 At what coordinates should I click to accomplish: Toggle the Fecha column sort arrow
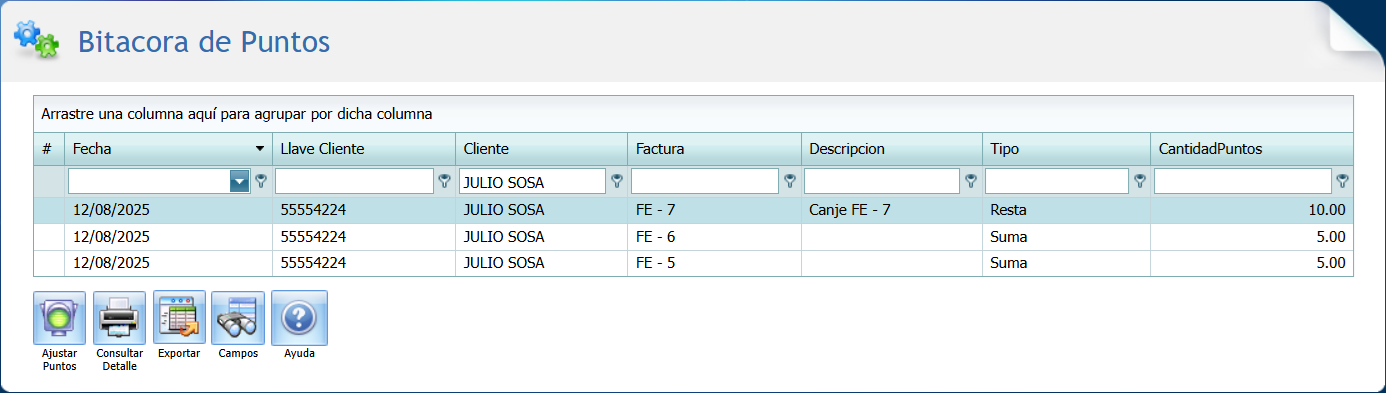(260, 149)
